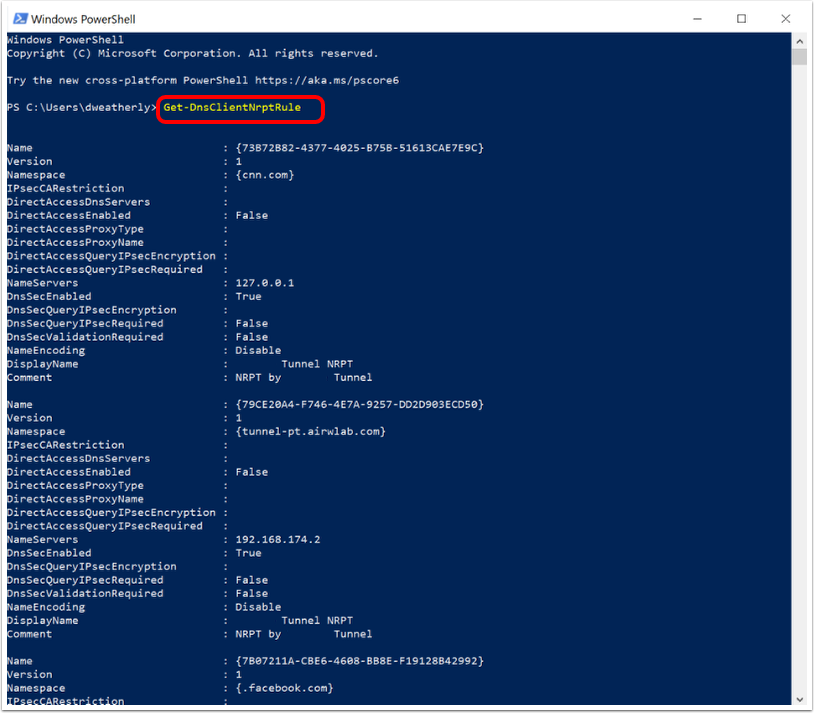Click the rule name GUID starting with 79CE20A4

[x=359, y=404]
